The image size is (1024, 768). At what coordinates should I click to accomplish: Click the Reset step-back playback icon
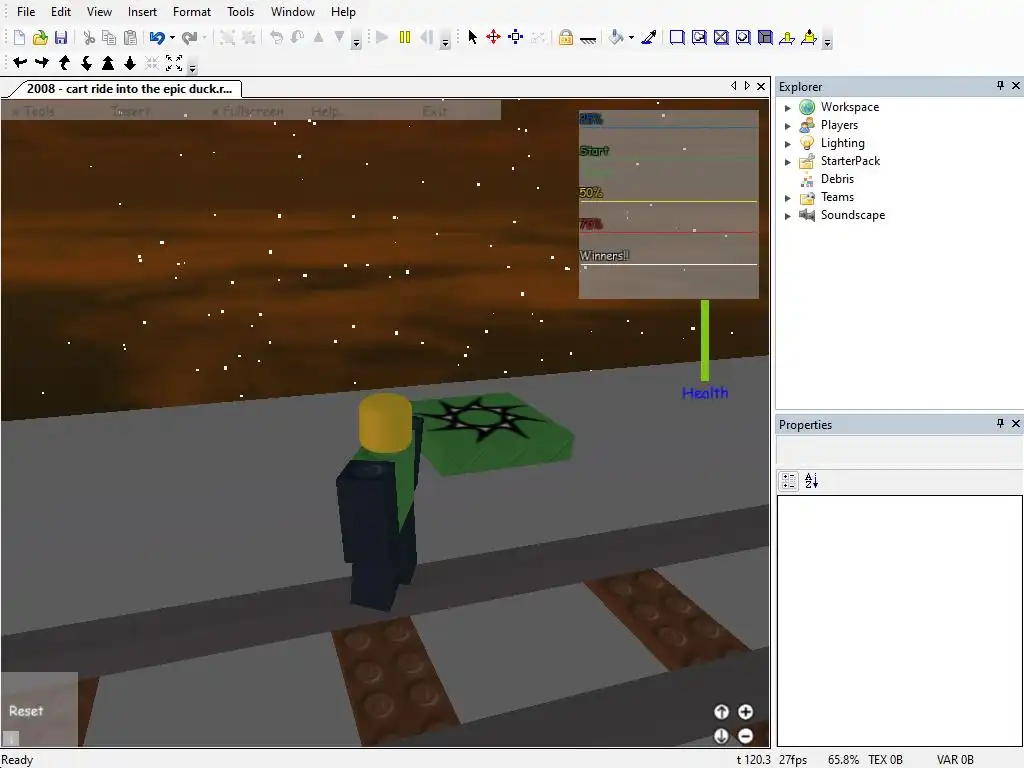(x=426, y=37)
